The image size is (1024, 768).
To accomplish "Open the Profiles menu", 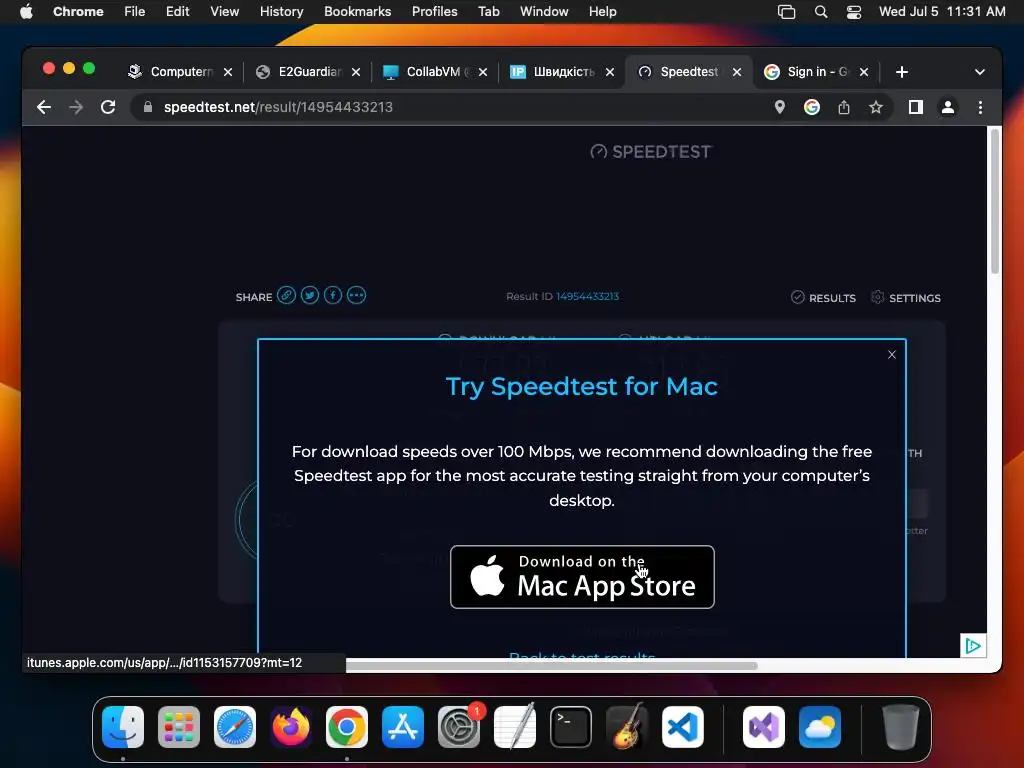I will 434,12.
